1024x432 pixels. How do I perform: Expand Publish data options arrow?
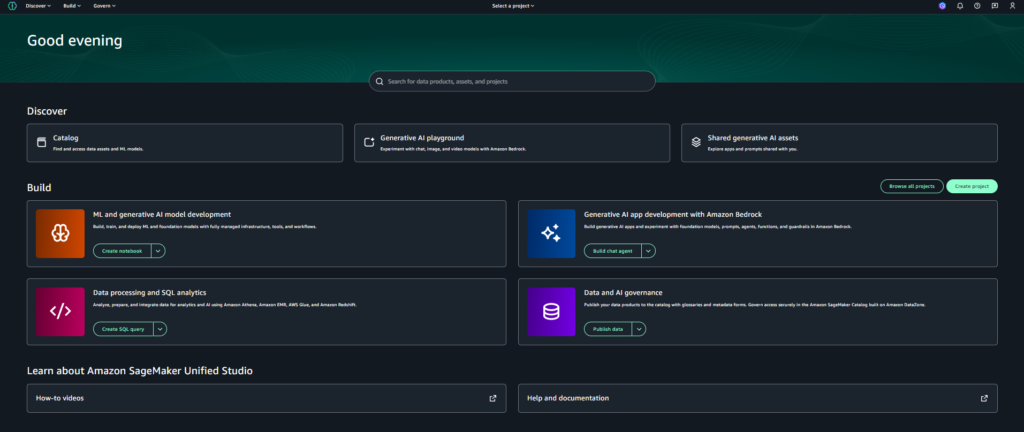[x=639, y=329]
